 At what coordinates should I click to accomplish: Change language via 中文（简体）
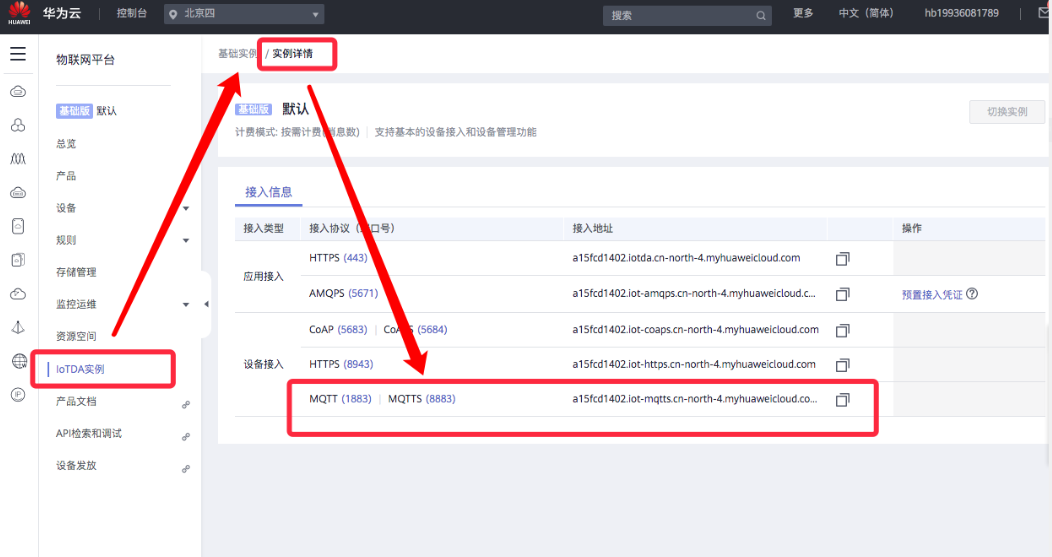click(866, 13)
